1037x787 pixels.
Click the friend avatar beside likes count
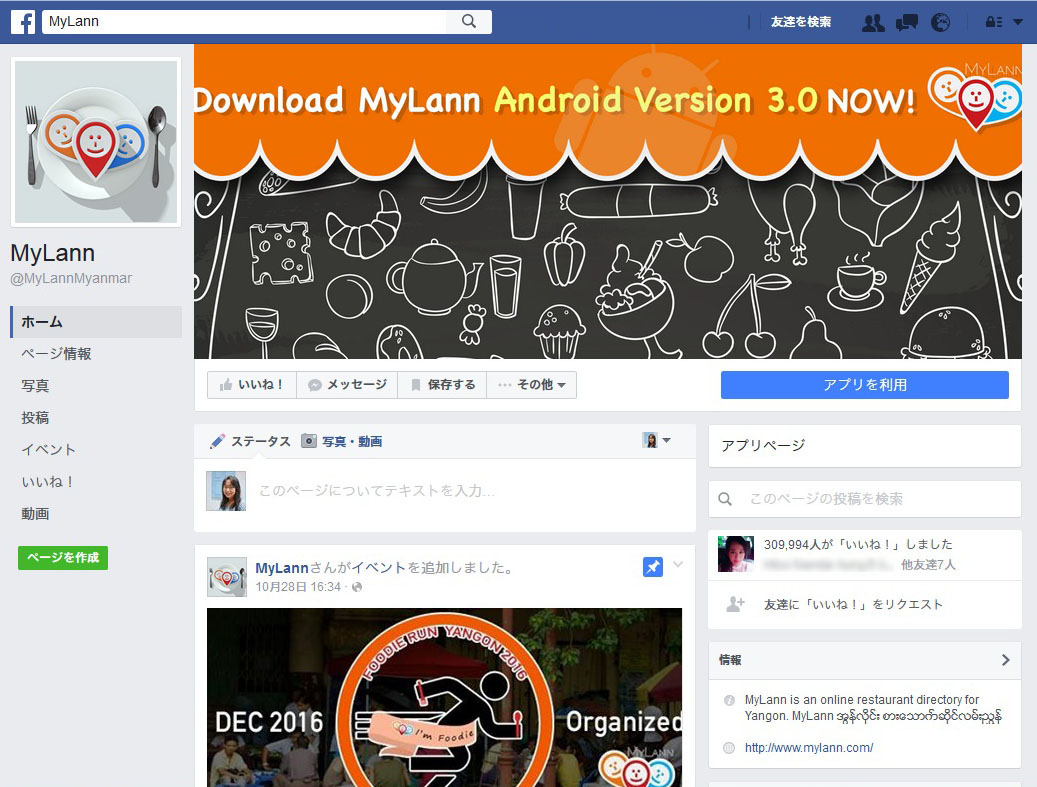[735, 554]
